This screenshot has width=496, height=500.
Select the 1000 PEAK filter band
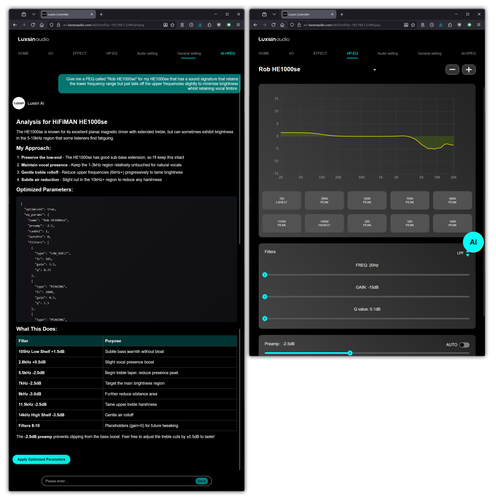(452, 223)
